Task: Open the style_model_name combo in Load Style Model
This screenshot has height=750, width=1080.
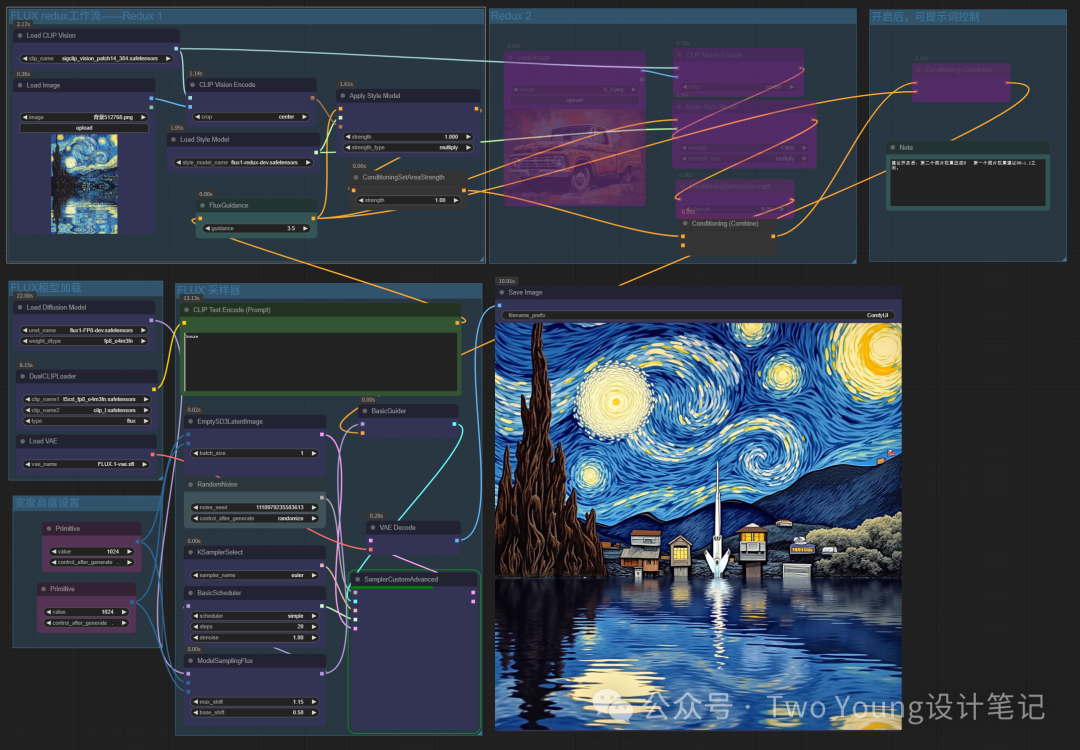Action: [x=244, y=163]
